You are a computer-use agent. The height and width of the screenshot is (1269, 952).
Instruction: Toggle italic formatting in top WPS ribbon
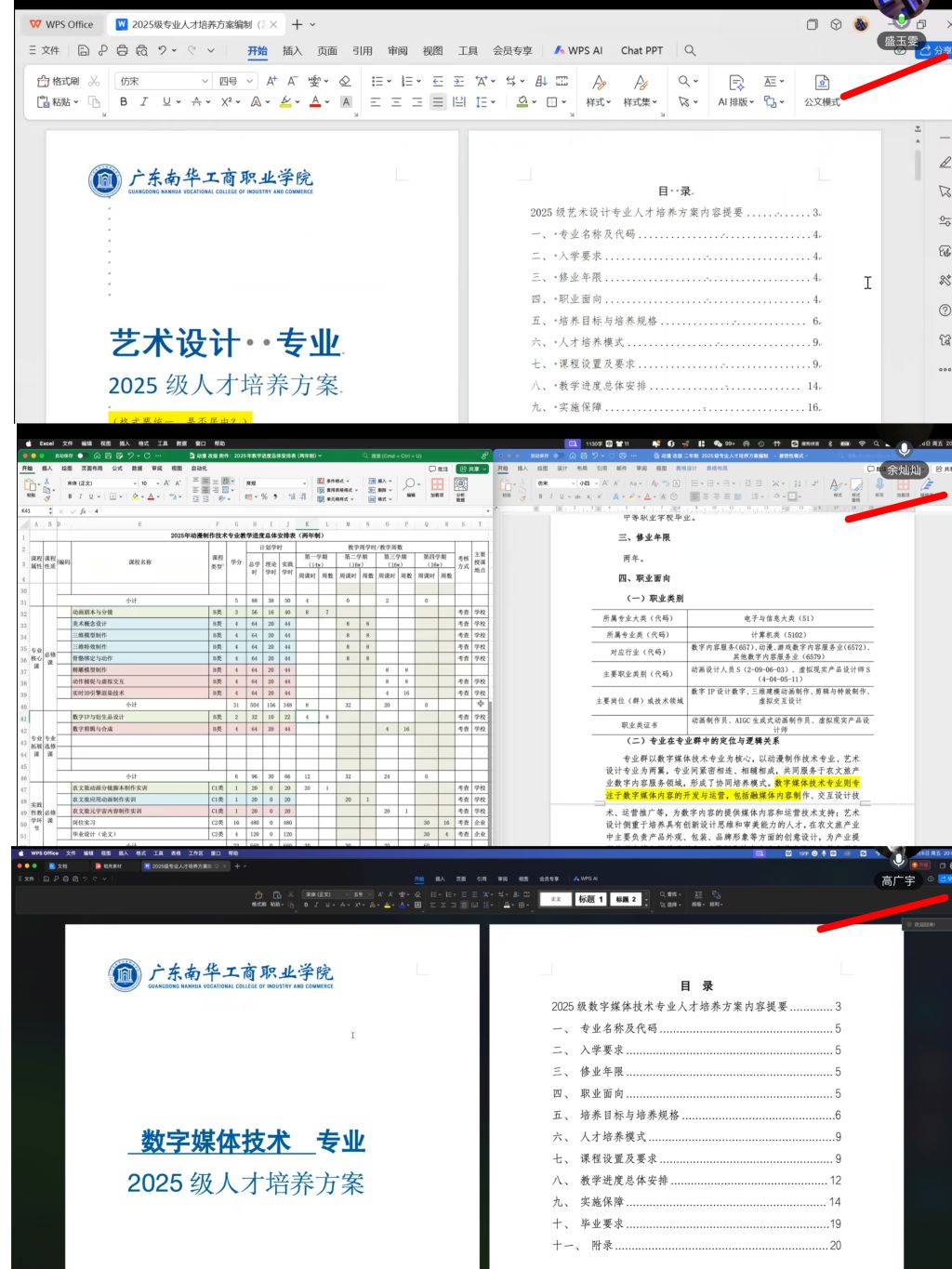click(144, 102)
